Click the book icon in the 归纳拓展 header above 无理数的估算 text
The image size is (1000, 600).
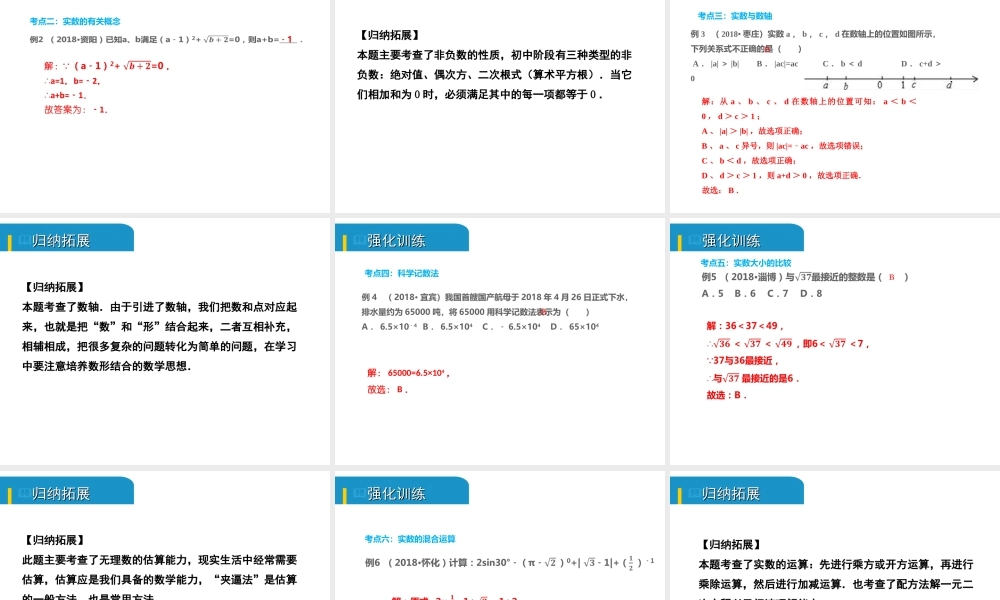24,493
